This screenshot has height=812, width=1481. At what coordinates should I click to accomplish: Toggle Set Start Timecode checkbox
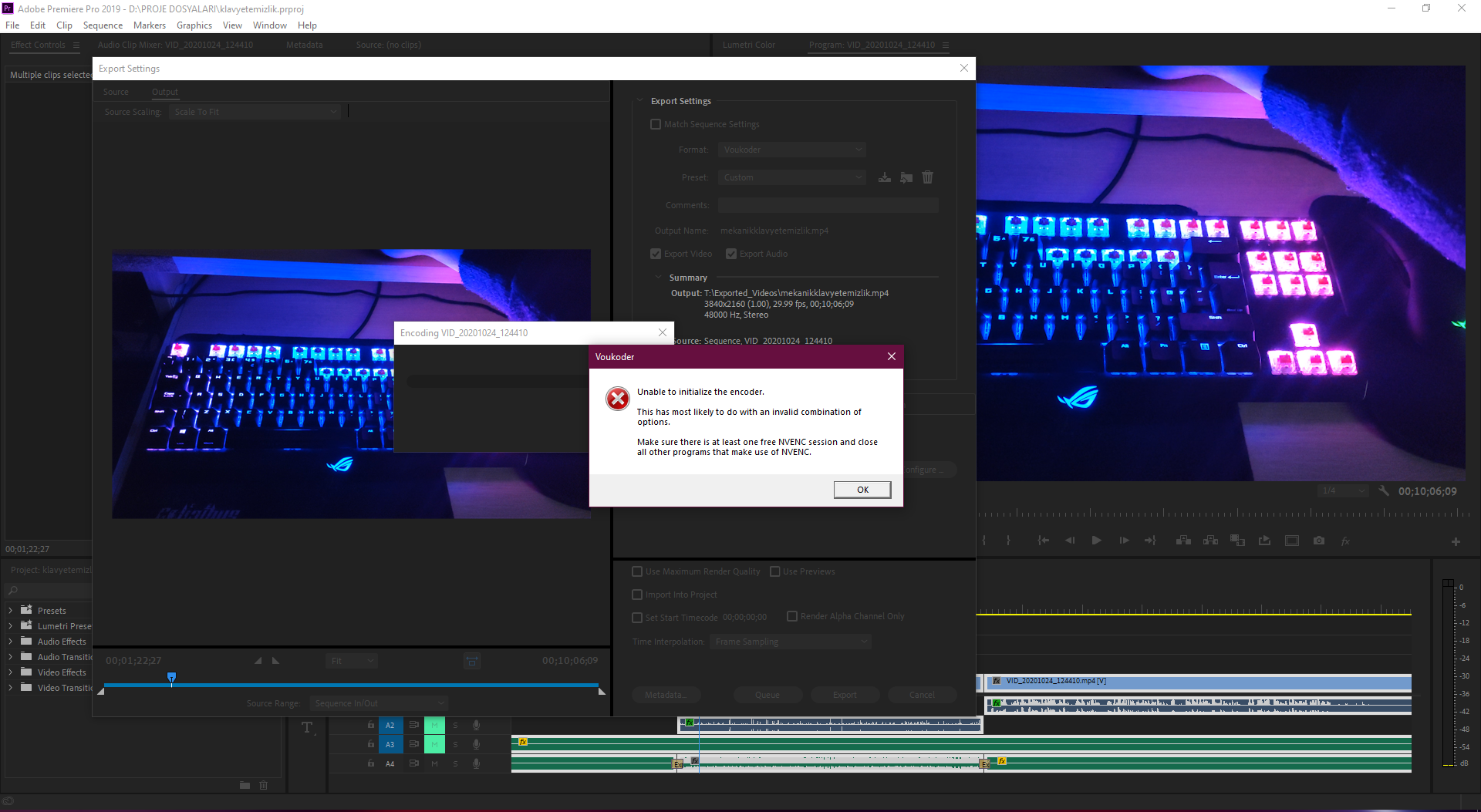coord(637,618)
